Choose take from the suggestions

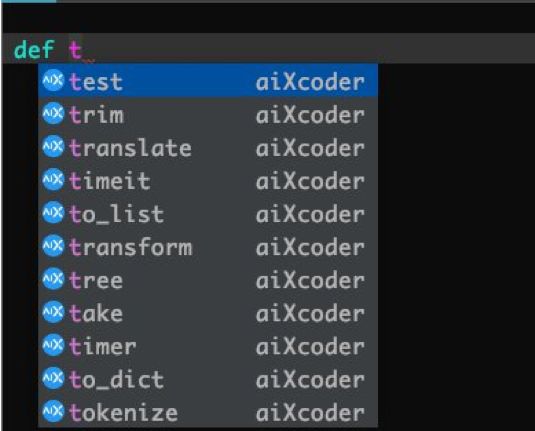coord(208,313)
